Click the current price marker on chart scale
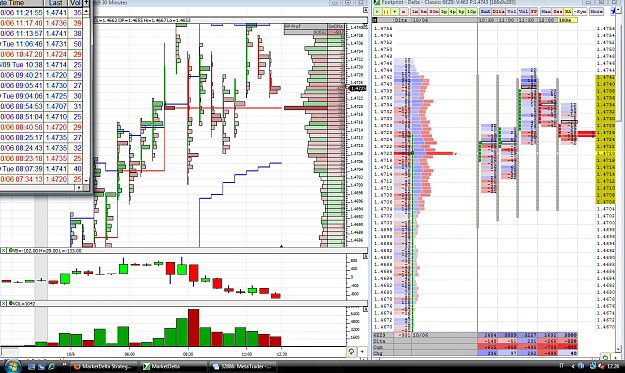 pyautogui.click(x=358, y=88)
